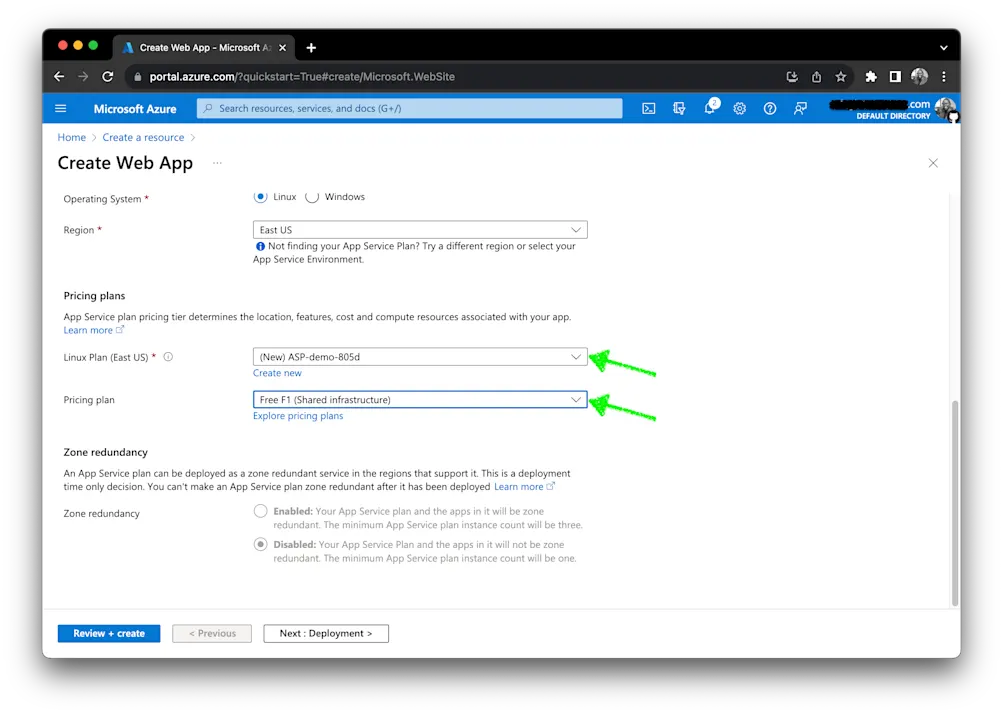Click the Review + create button
Screen dimensions: 1003x714
click(x=108, y=633)
